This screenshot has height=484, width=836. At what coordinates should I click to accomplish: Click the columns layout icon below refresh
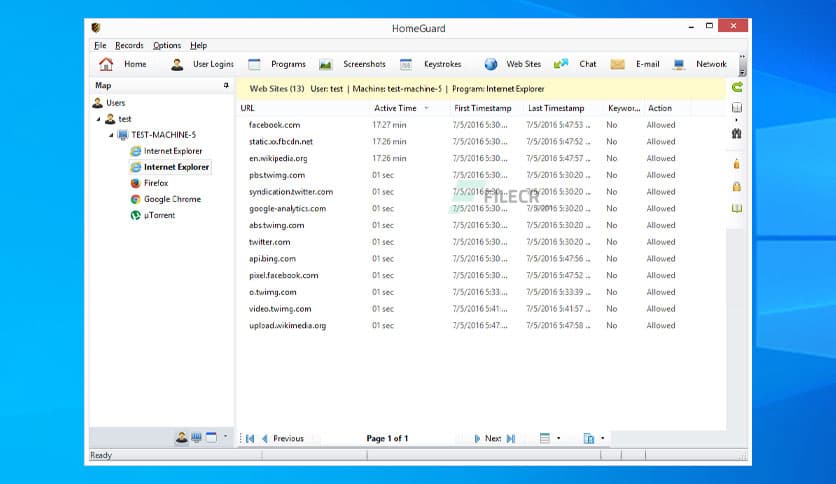pyautogui.click(x=737, y=108)
